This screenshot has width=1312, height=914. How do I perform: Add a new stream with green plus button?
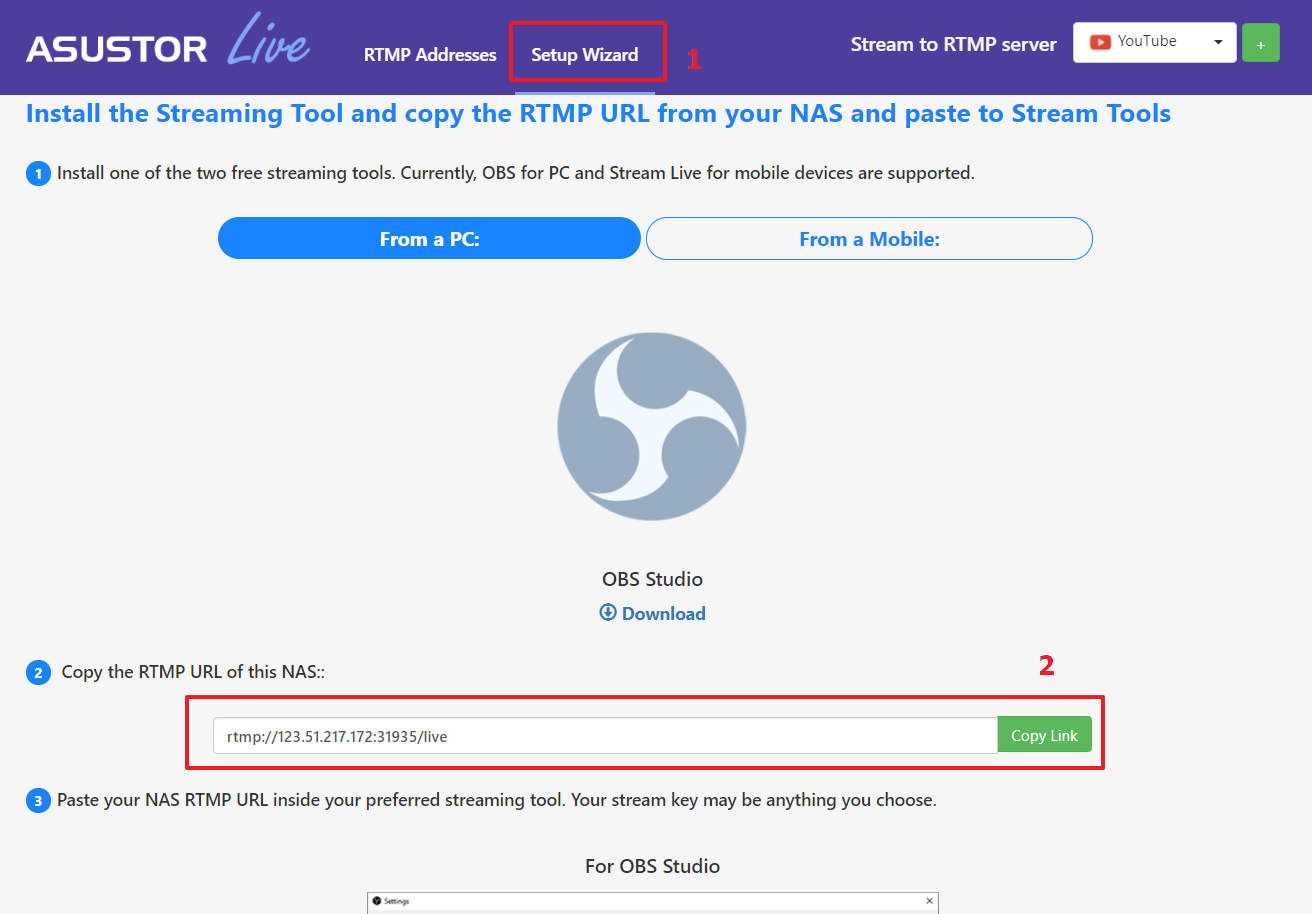click(1260, 44)
